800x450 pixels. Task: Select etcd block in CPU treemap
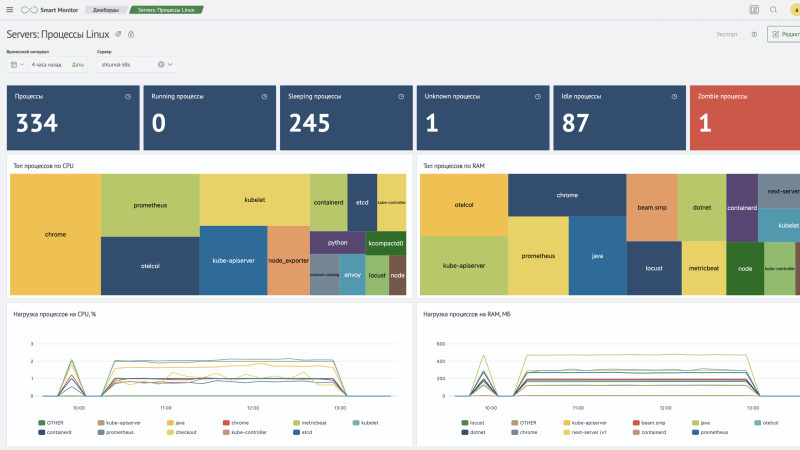point(362,202)
